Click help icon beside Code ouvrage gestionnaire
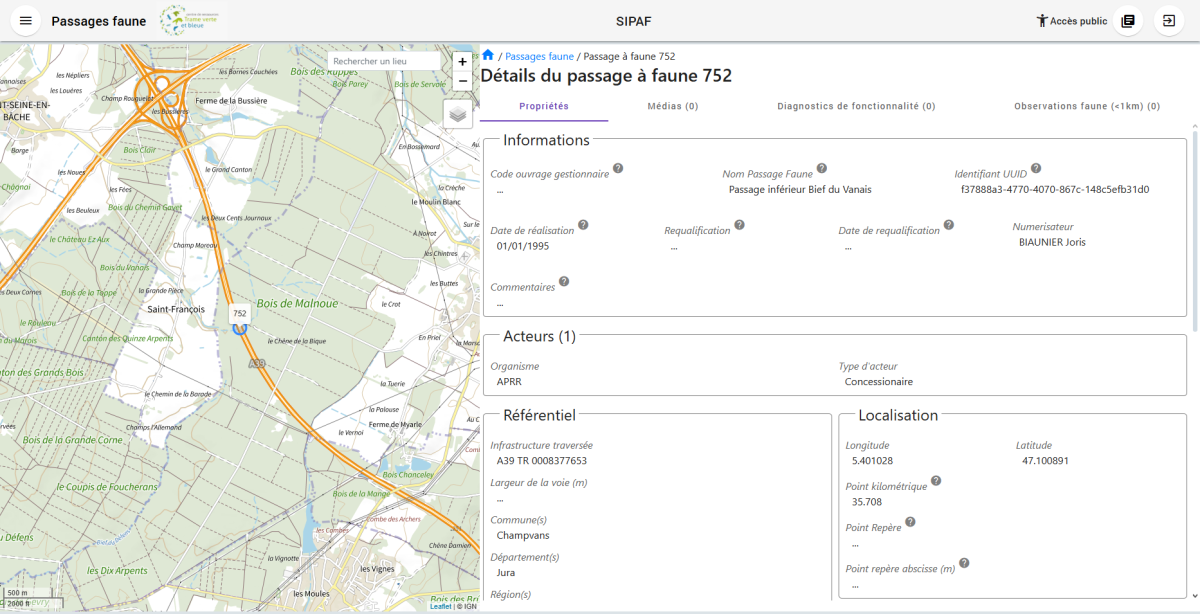The width and height of the screenshot is (1200, 614). [618, 169]
